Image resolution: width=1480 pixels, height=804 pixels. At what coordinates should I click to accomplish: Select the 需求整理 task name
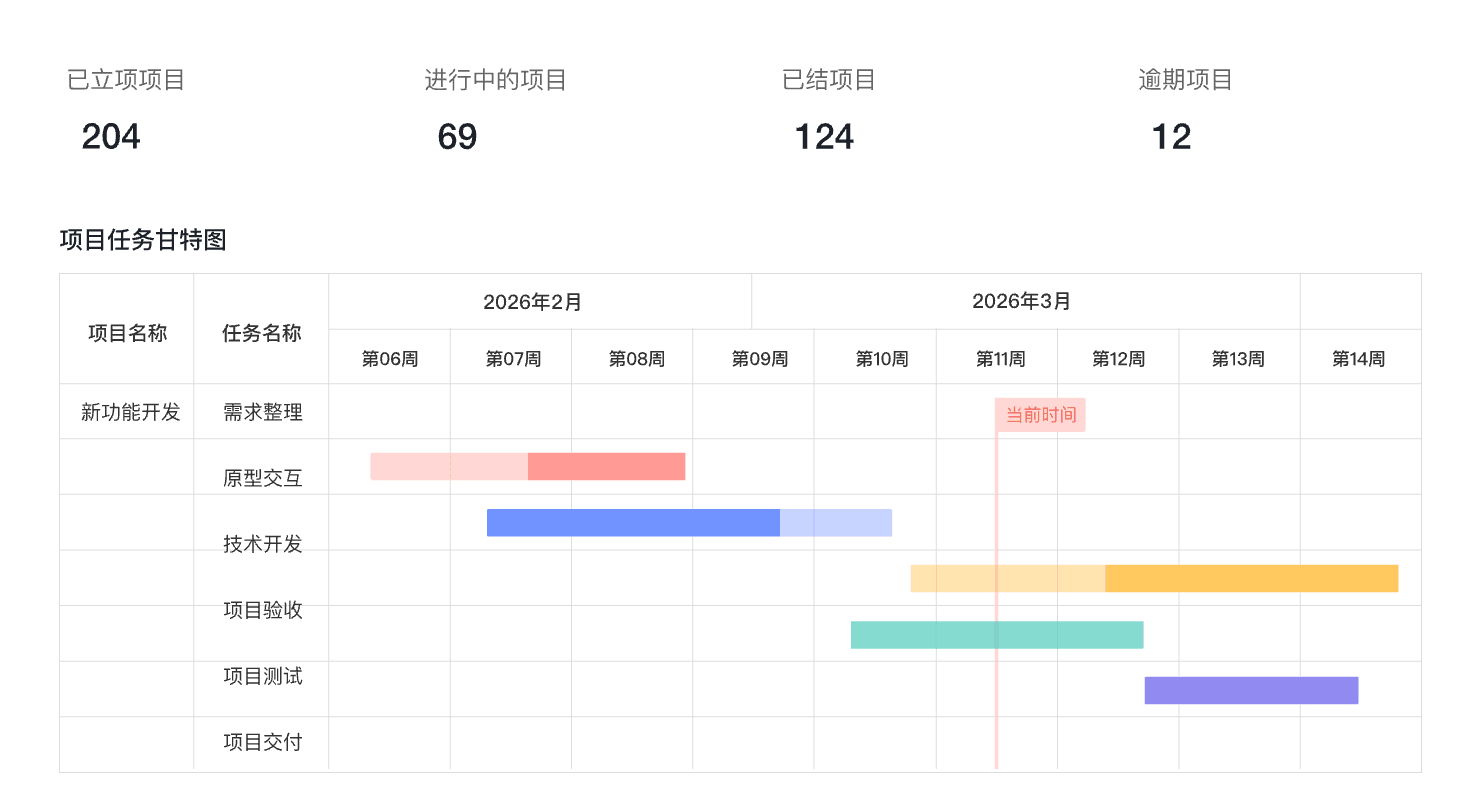pos(262,412)
